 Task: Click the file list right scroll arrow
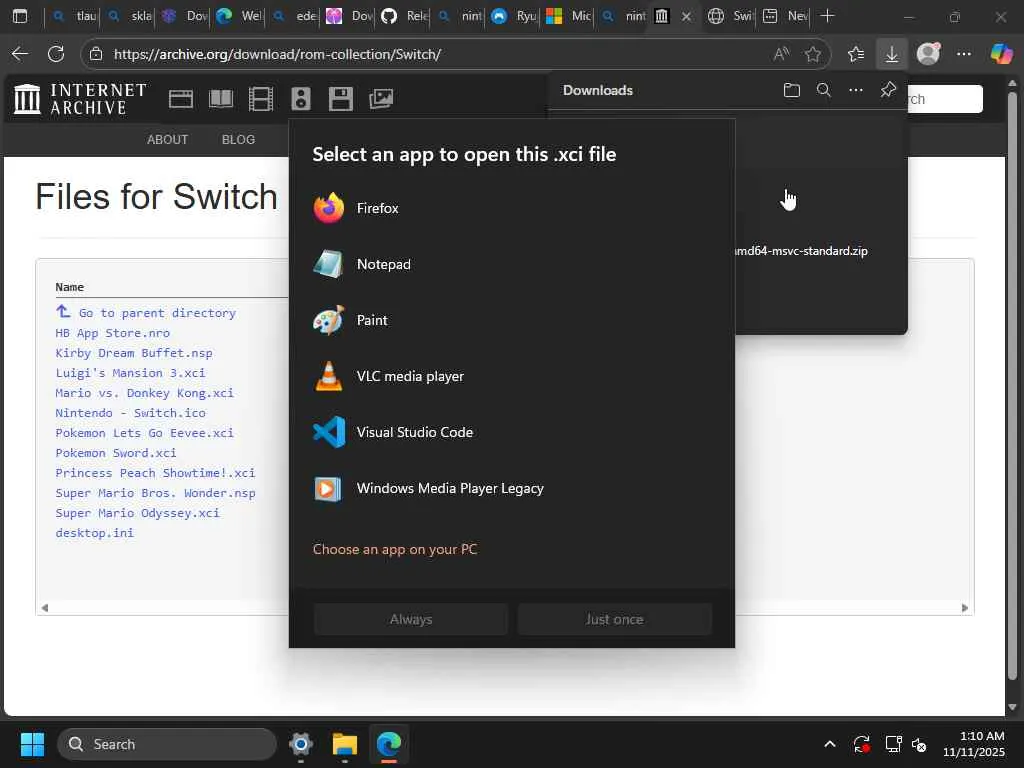[x=965, y=608]
